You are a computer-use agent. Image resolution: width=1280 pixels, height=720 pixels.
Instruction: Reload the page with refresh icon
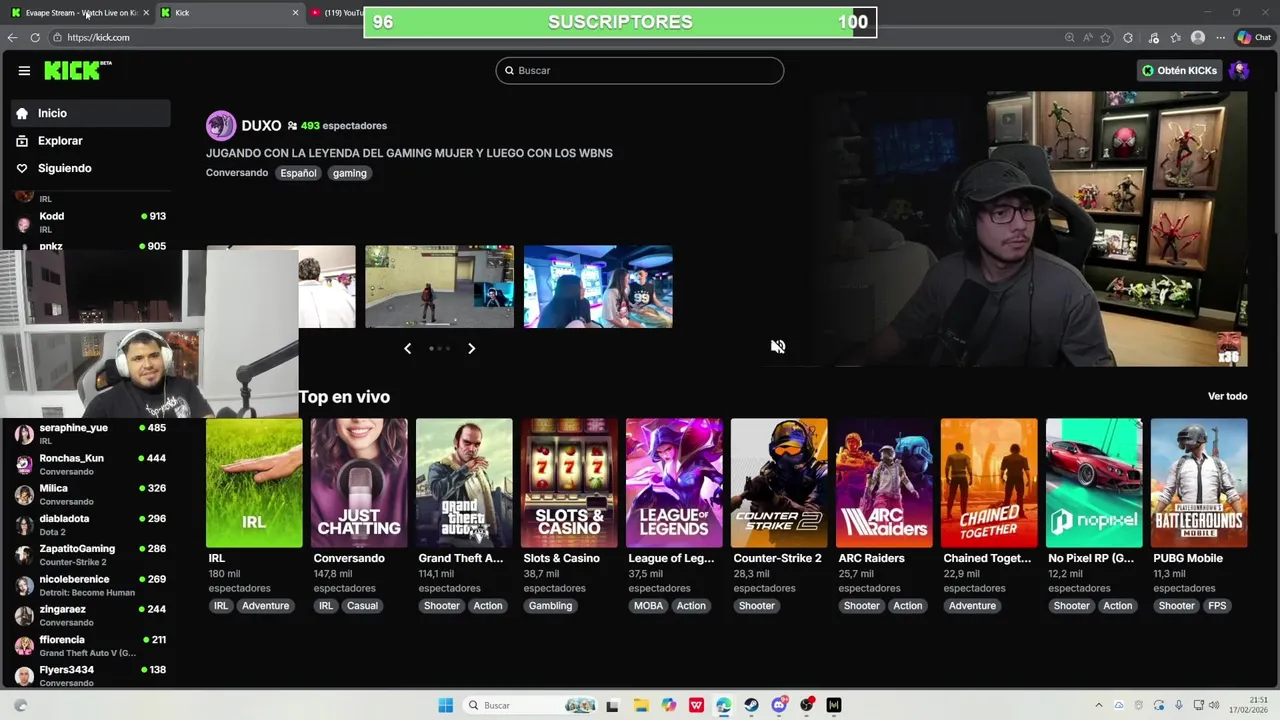[35, 37]
